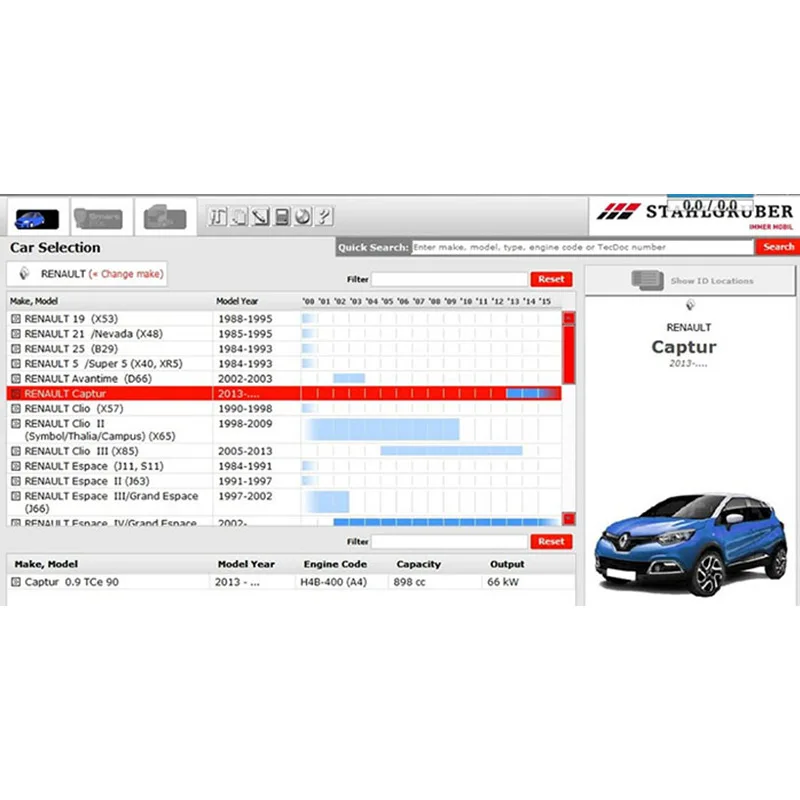The image size is (800, 800).
Task: Click the Clio III 2005-2013 timeline bar
Action: 452,451
